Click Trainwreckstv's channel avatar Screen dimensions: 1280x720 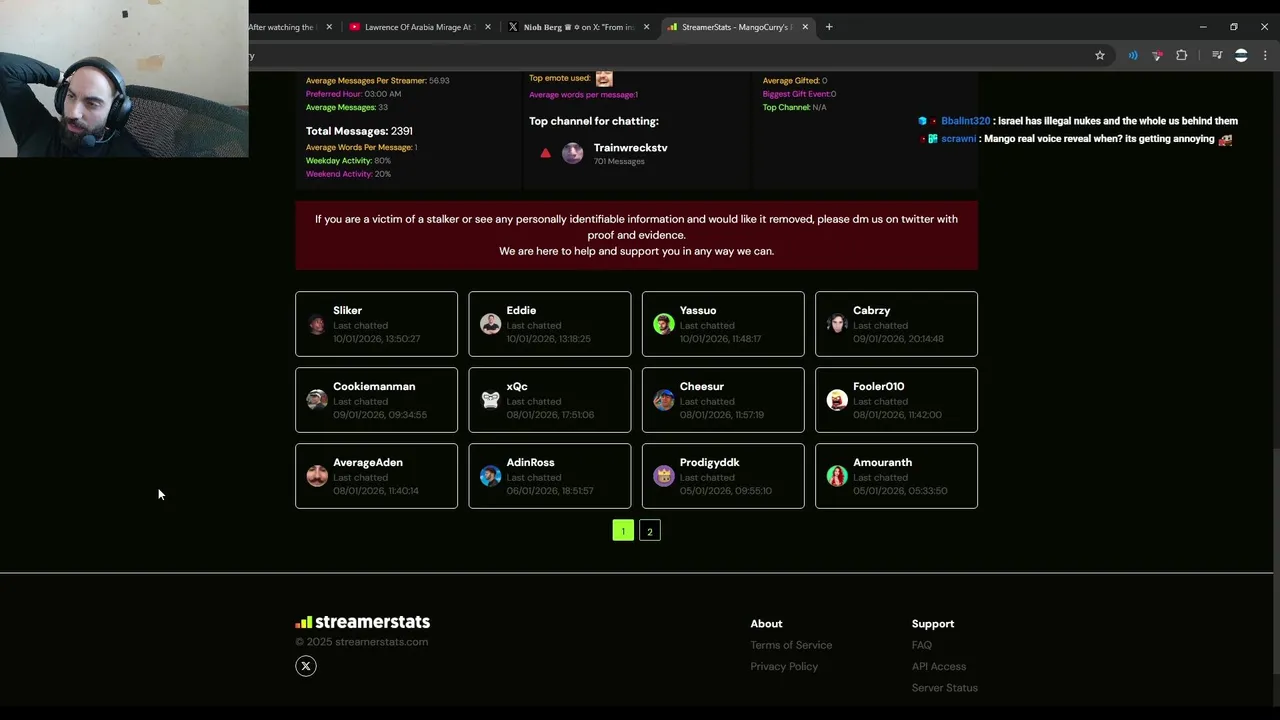[x=572, y=153]
